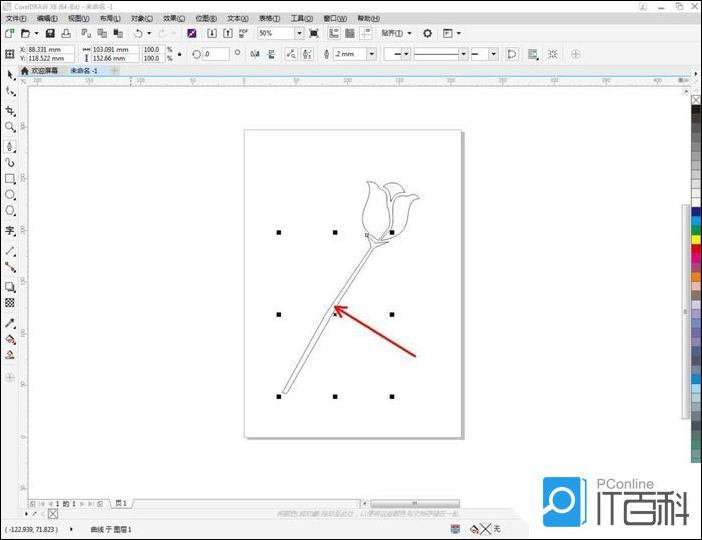Click the Save icon in toolbar
702x540 pixels.
point(51,33)
